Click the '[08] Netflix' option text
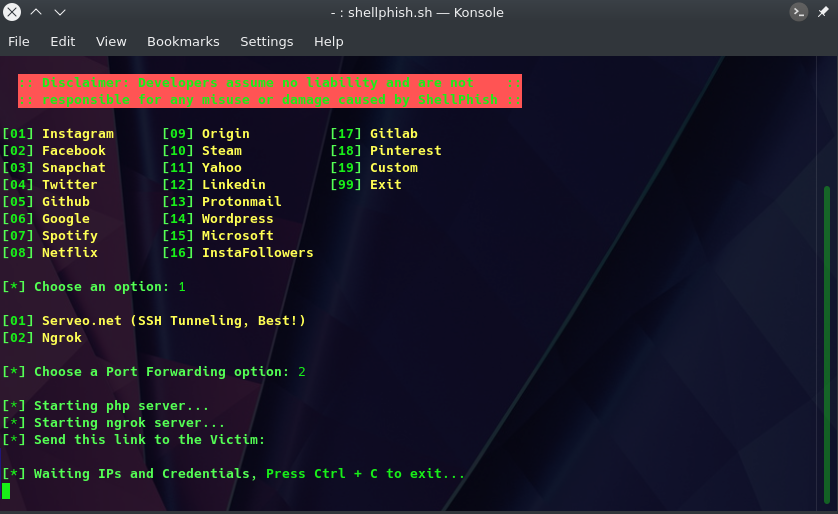Image resolution: width=838 pixels, height=514 pixels. tap(50, 253)
